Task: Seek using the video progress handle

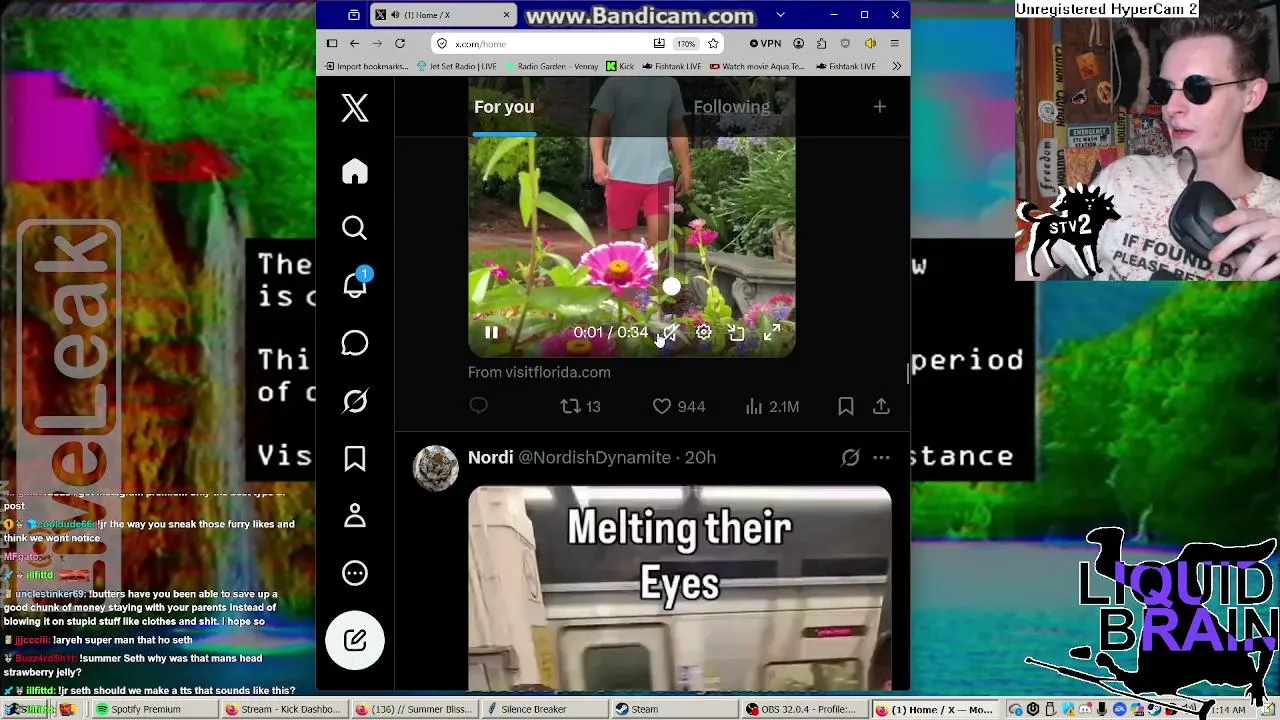Action: 672,287
